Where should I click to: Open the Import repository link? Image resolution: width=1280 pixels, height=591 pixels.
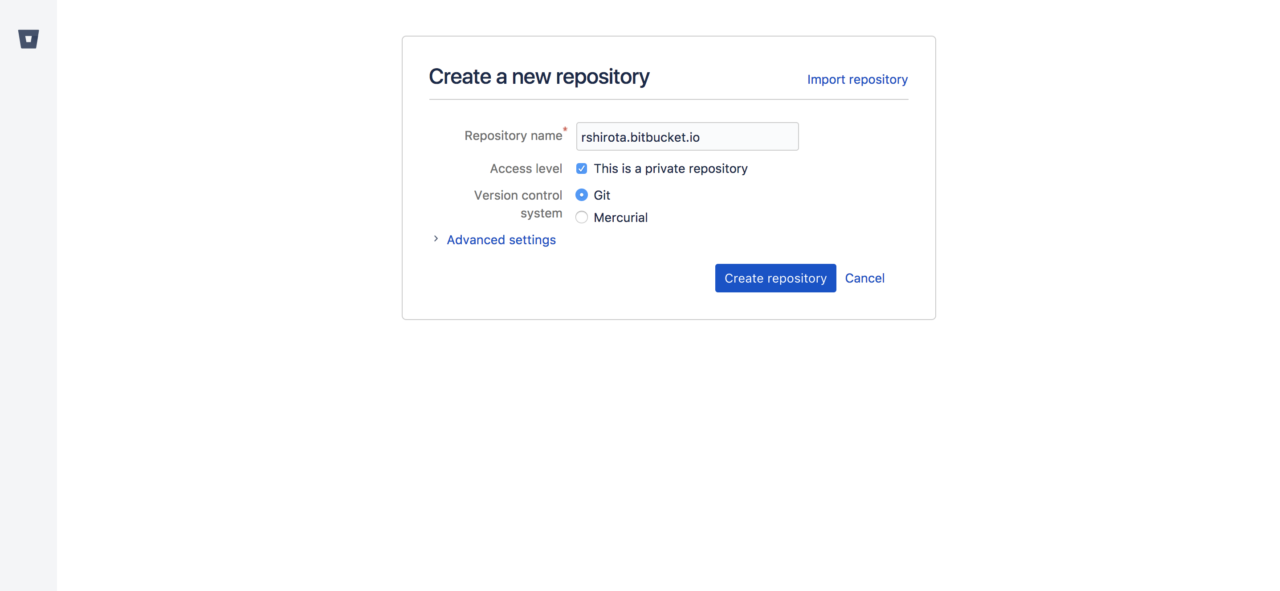857,79
